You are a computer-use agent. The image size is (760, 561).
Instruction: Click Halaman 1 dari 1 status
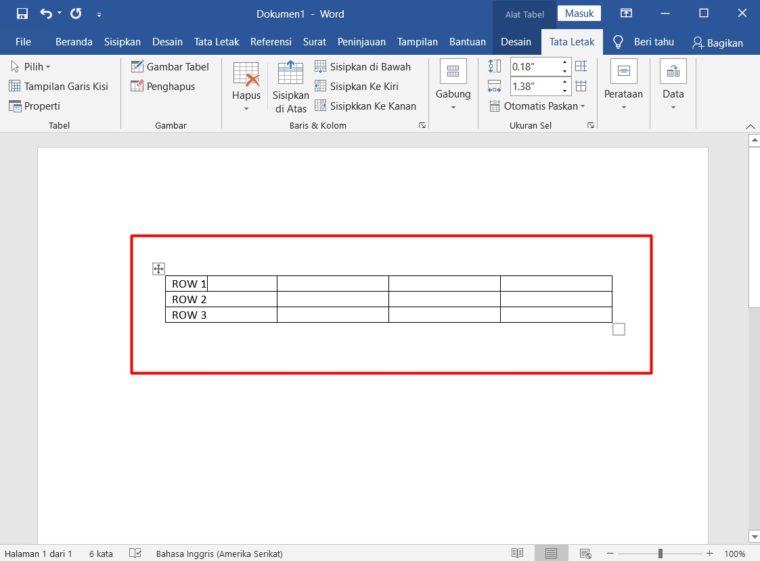click(38, 553)
